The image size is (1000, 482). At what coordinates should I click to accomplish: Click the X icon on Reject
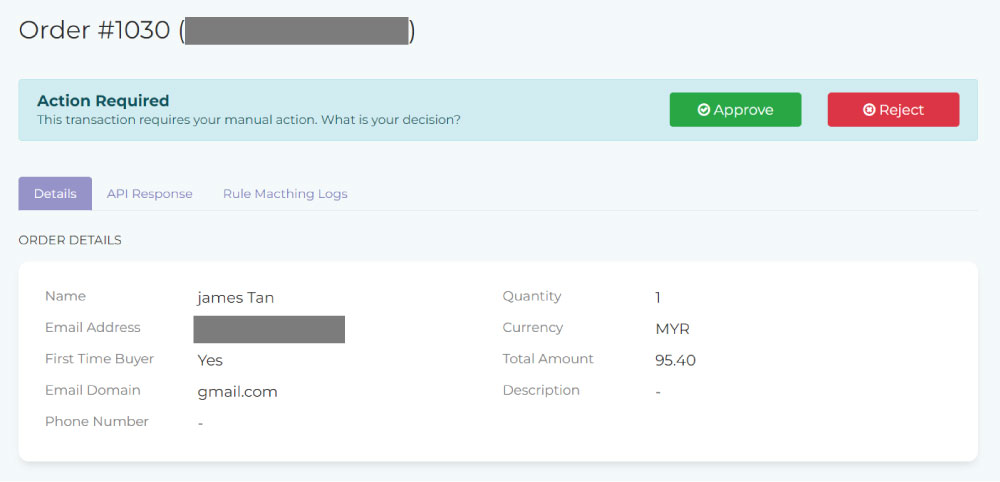869,110
